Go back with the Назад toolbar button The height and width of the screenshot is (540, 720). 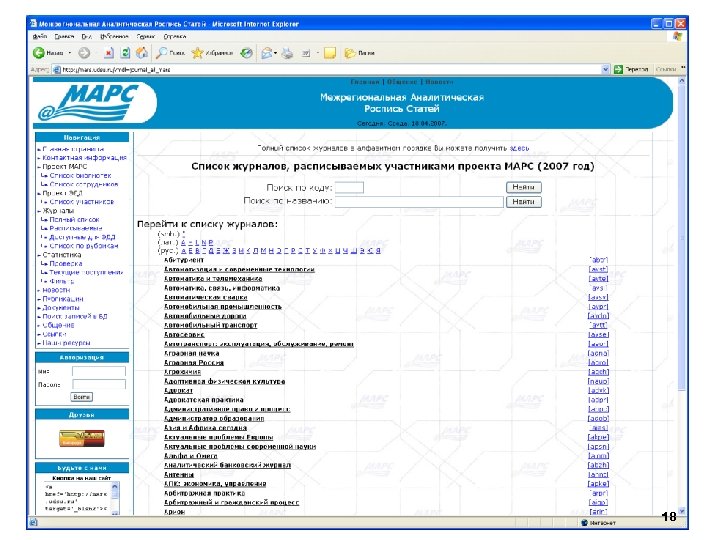point(48,53)
